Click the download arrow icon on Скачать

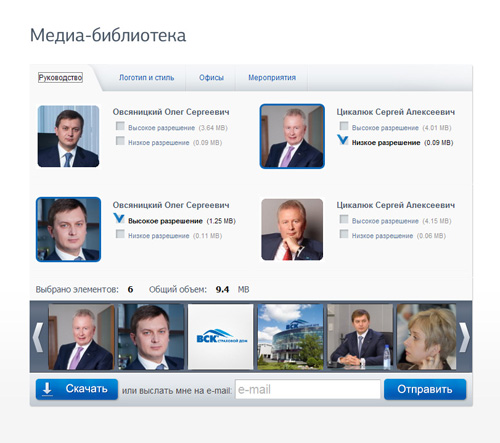click(48, 389)
